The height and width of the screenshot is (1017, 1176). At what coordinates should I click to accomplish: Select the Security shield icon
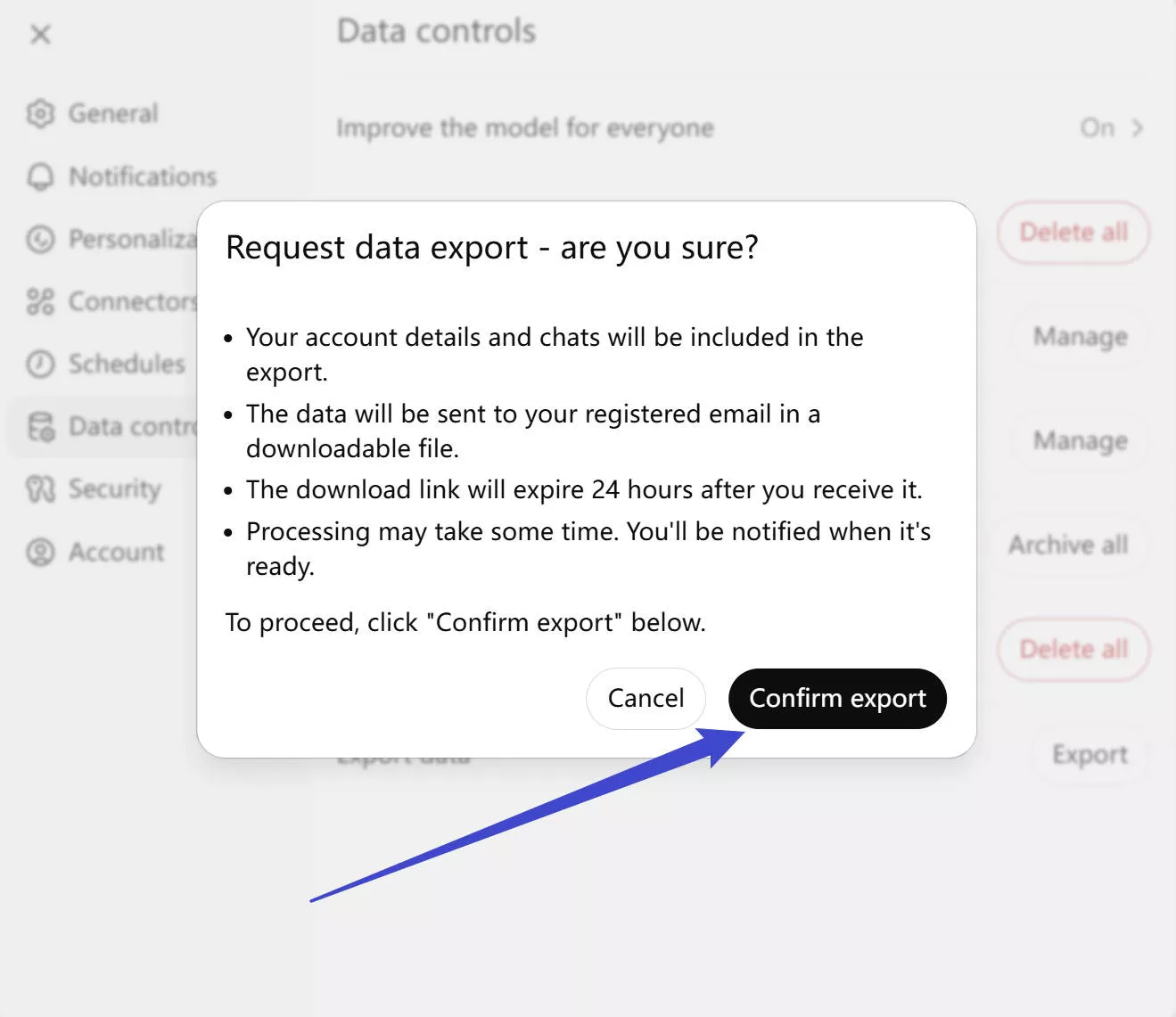coord(39,489)
